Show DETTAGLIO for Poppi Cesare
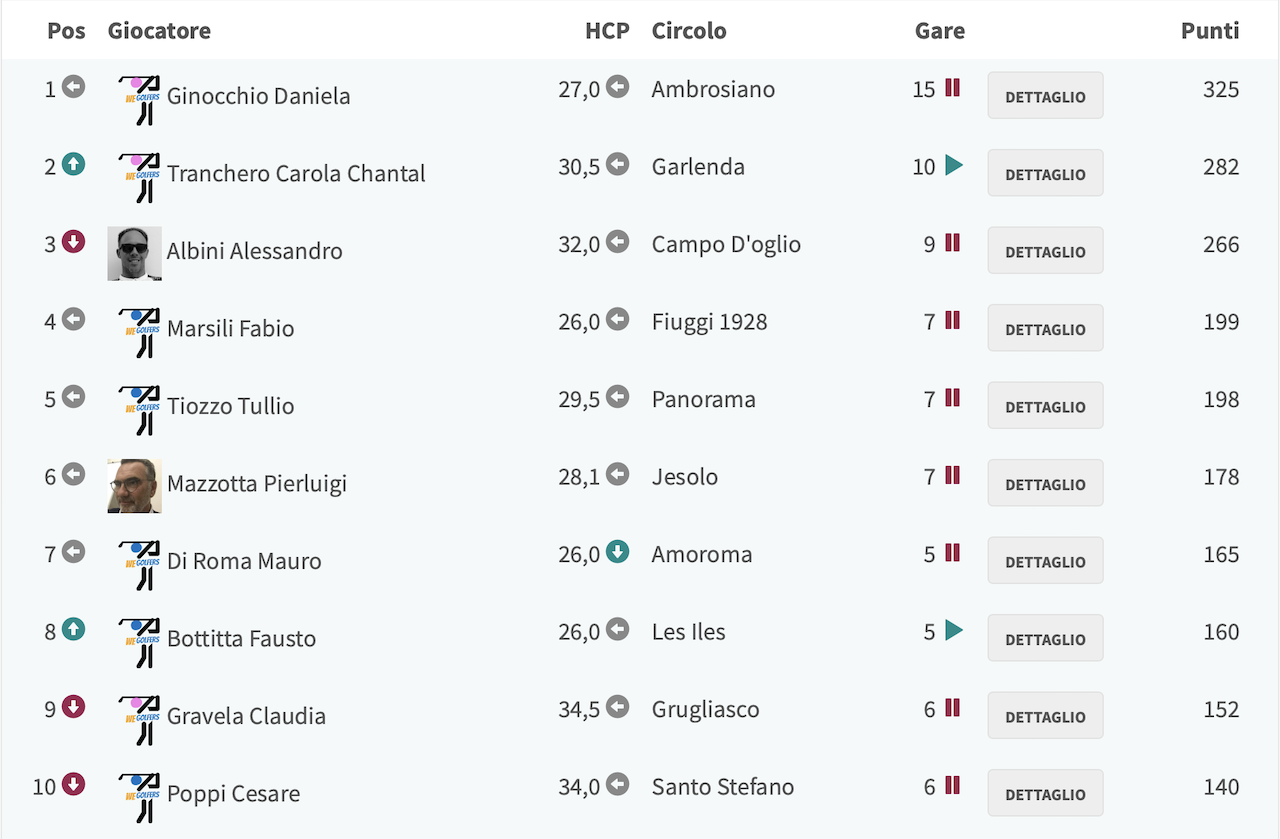 [x=1045, y=793]
